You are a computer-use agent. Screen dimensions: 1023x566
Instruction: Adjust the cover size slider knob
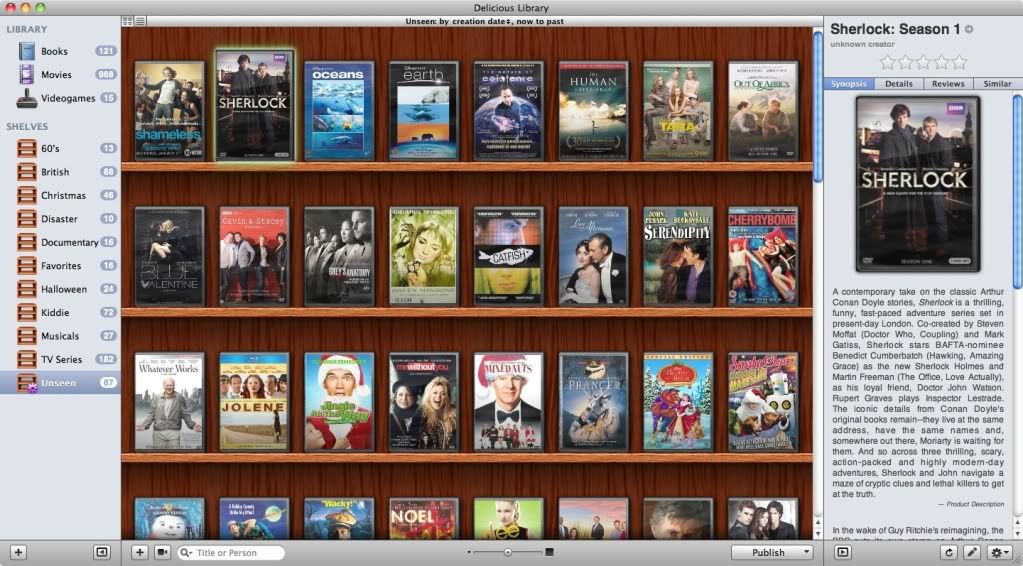point(508,552)
